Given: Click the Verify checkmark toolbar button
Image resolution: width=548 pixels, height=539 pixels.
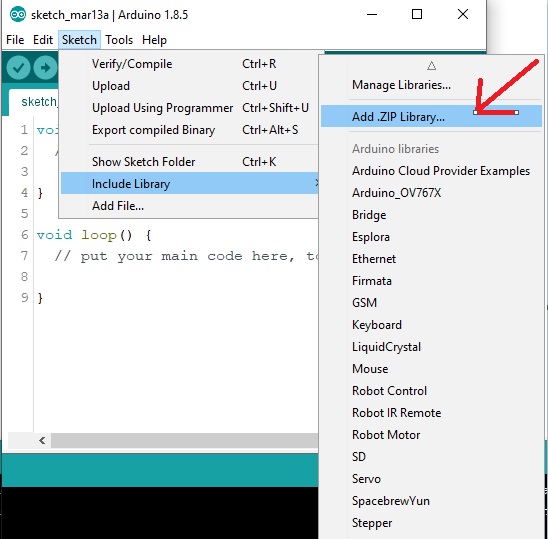Looking at the screenshot, I should coord(18,67).
